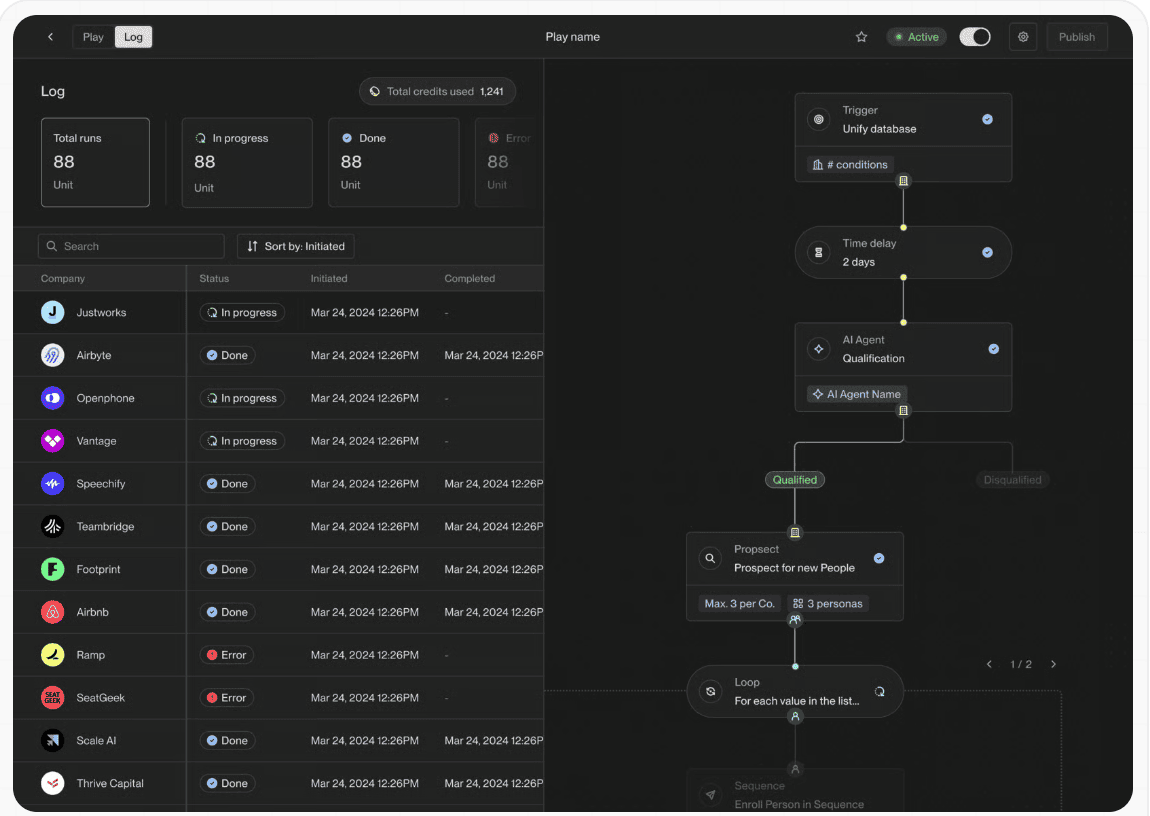
Task: Open Total credits used pill
Action: coord(437,92)
